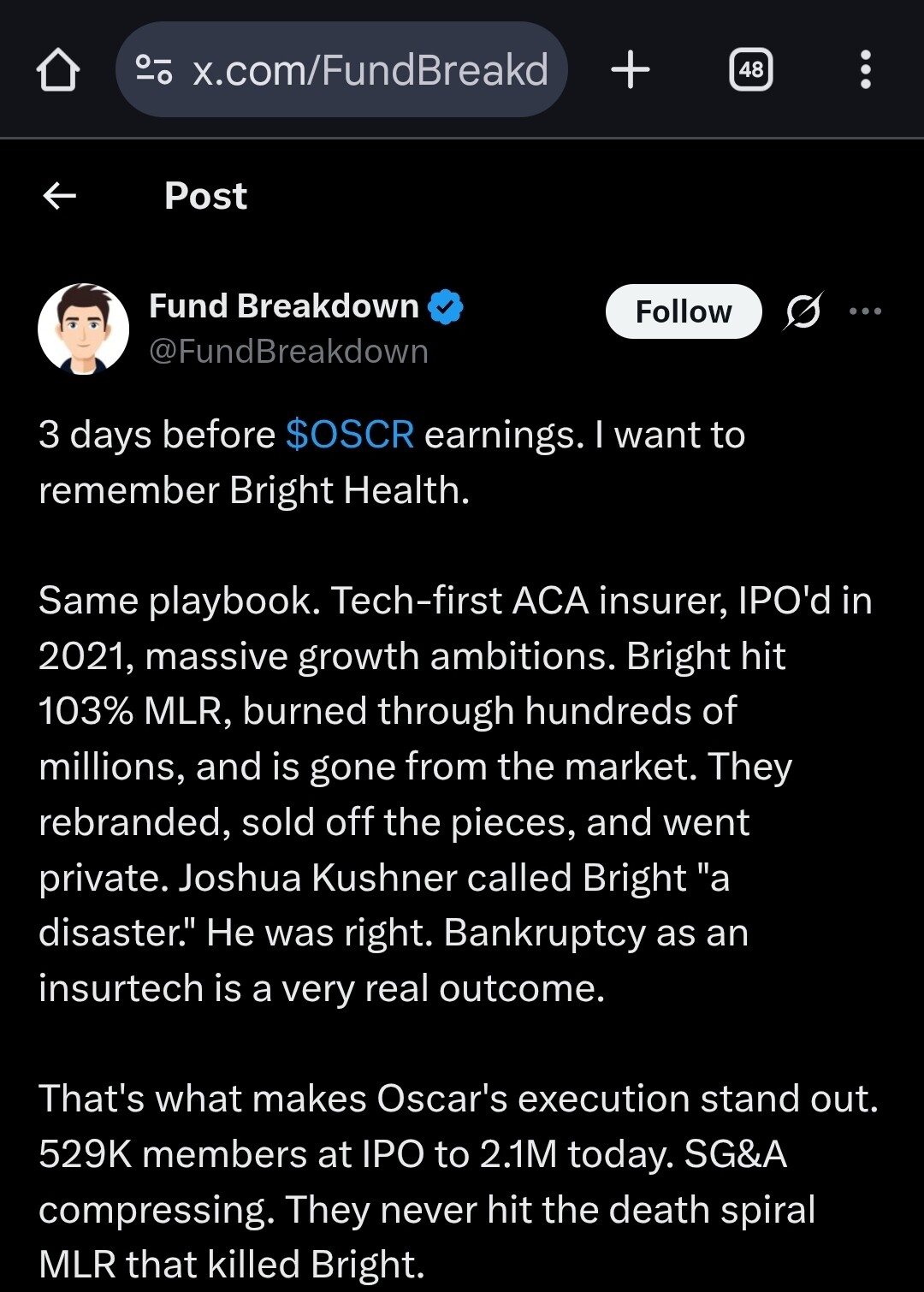Screen dimensions: 924x1292
Task: Tap the @FundBreakdown handle
Action: click(288, 352)
